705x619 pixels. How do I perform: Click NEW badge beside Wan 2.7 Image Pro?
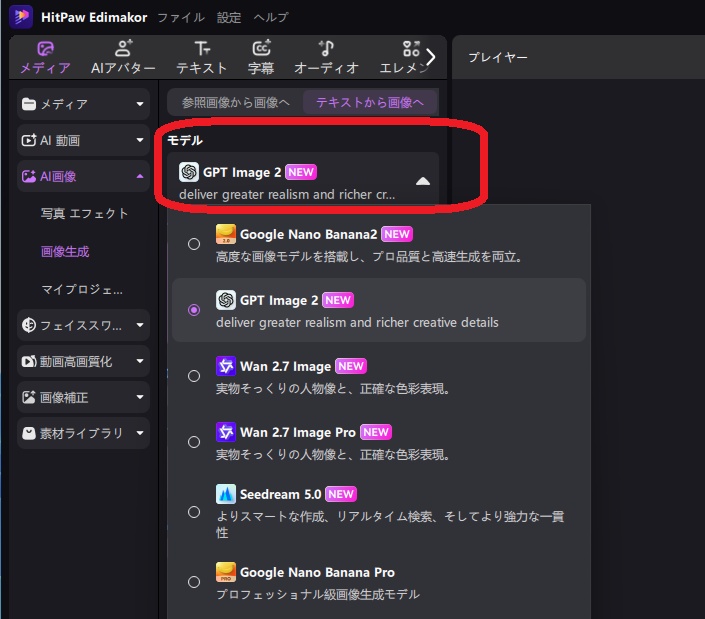(376, 432)
